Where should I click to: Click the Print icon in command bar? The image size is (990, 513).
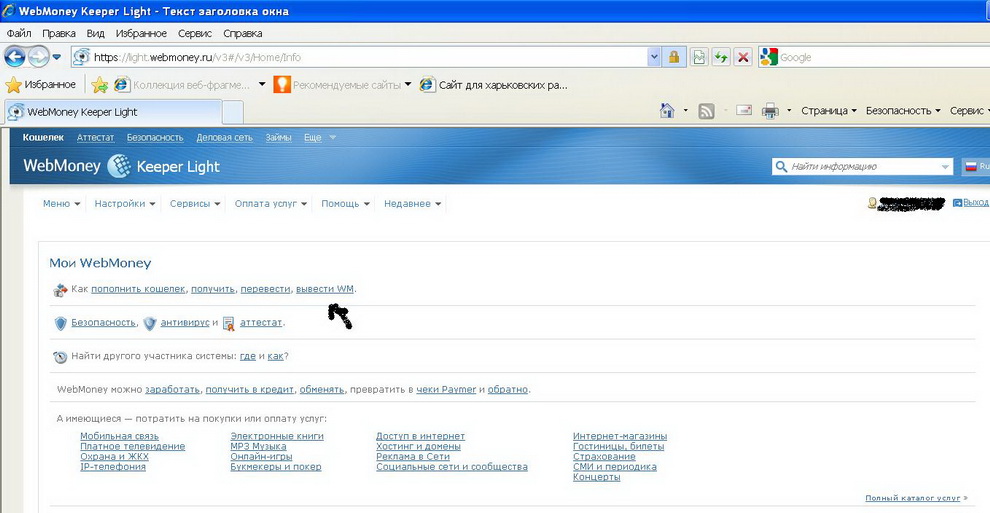pyautogui.click(x=770, y=111)
